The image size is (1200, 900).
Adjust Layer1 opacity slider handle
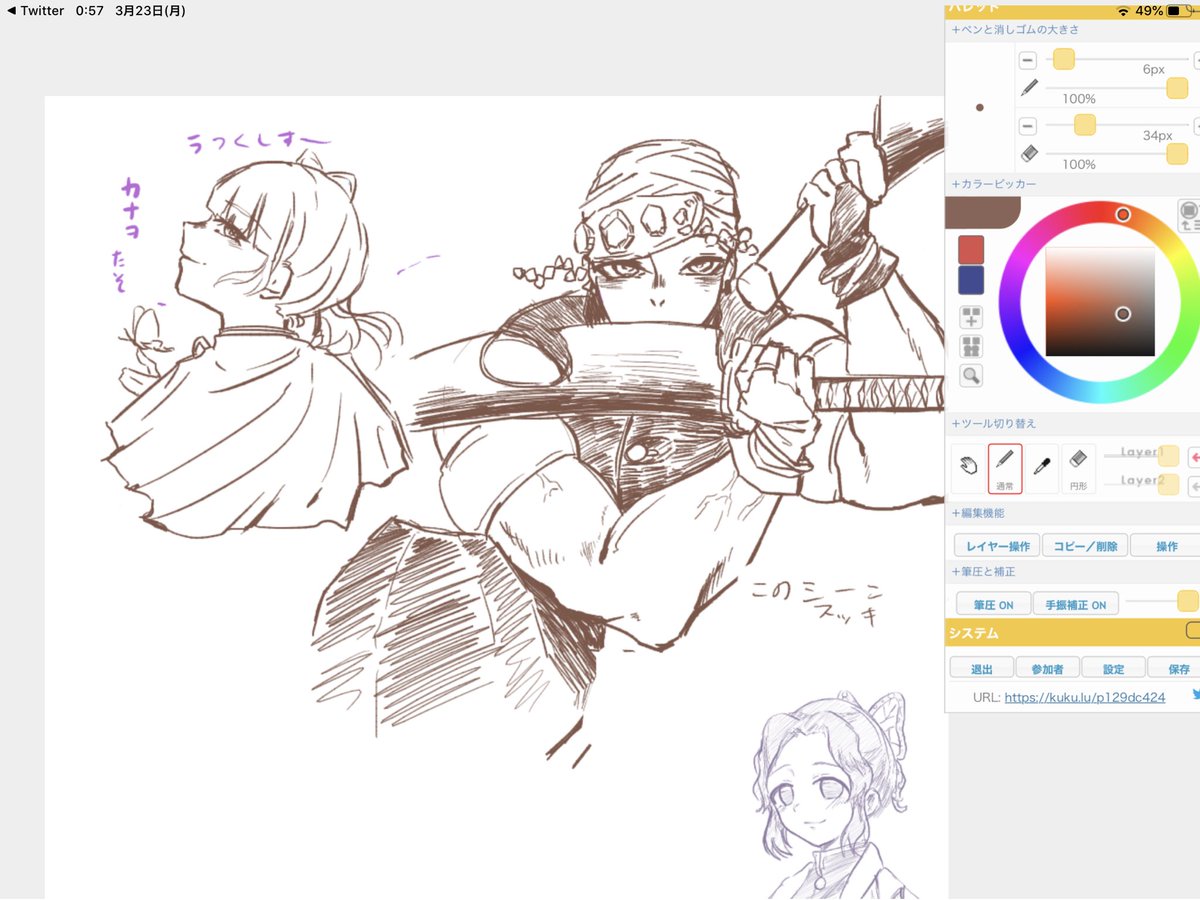(1168, 456)
